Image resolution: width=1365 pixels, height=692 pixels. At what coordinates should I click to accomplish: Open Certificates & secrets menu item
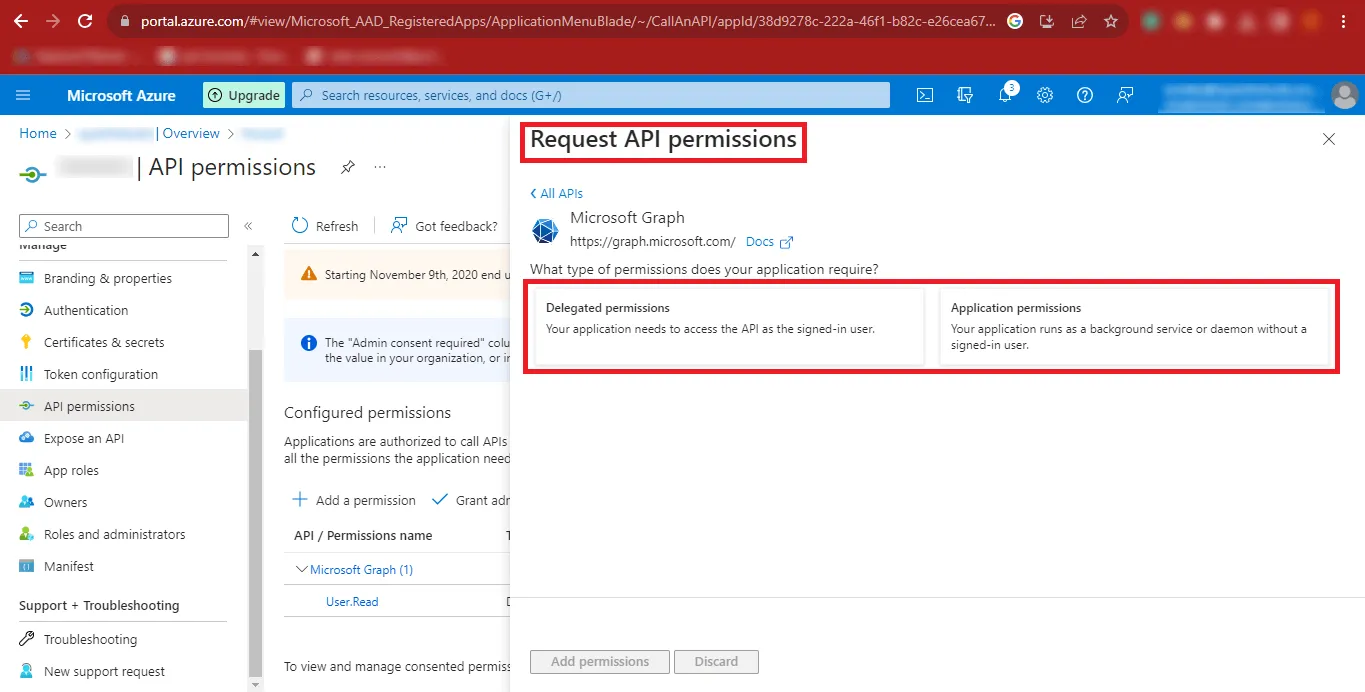104,342
